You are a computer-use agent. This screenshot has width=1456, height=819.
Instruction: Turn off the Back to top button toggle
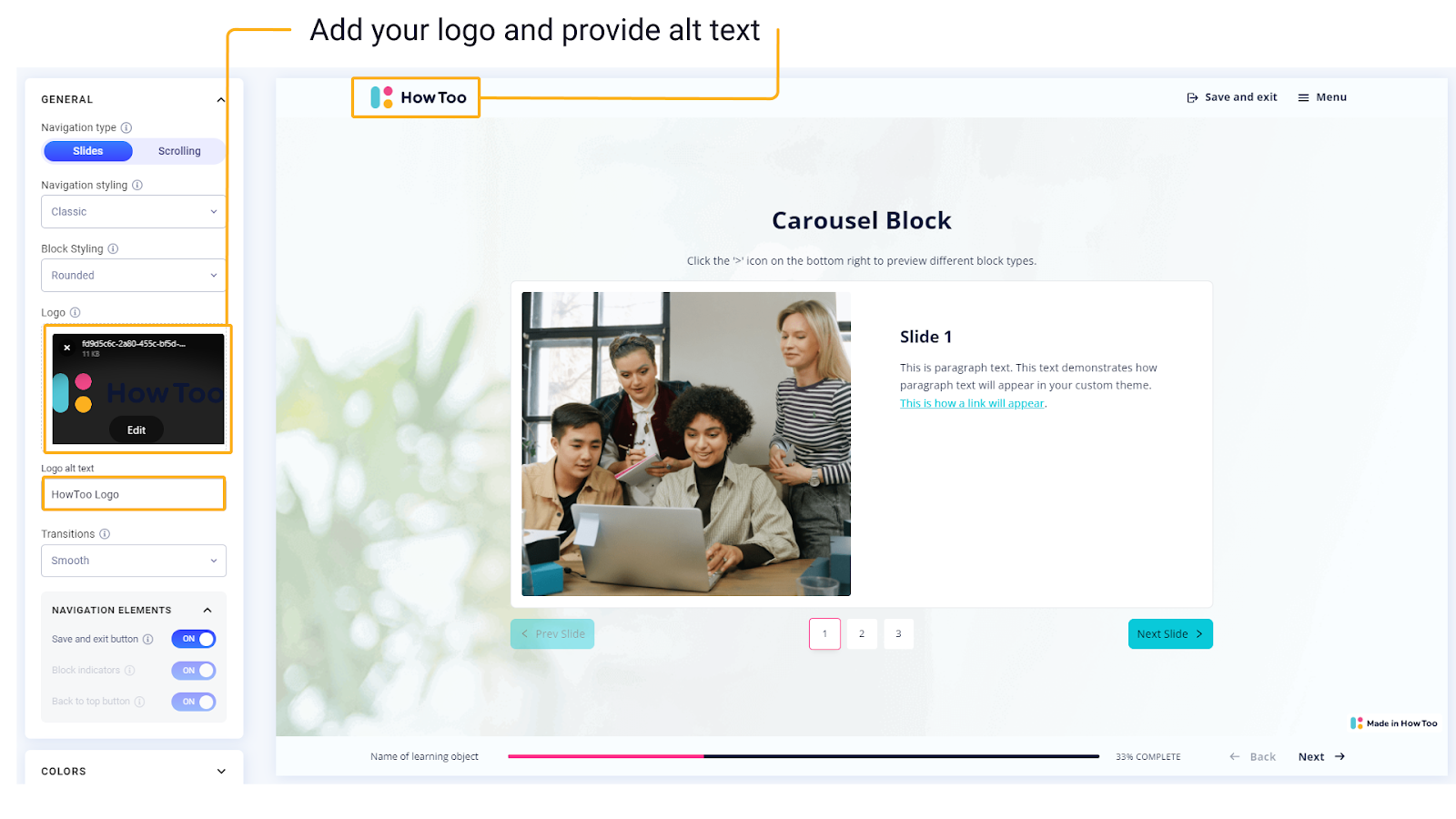pyautogui.click(x=194, y=702)
